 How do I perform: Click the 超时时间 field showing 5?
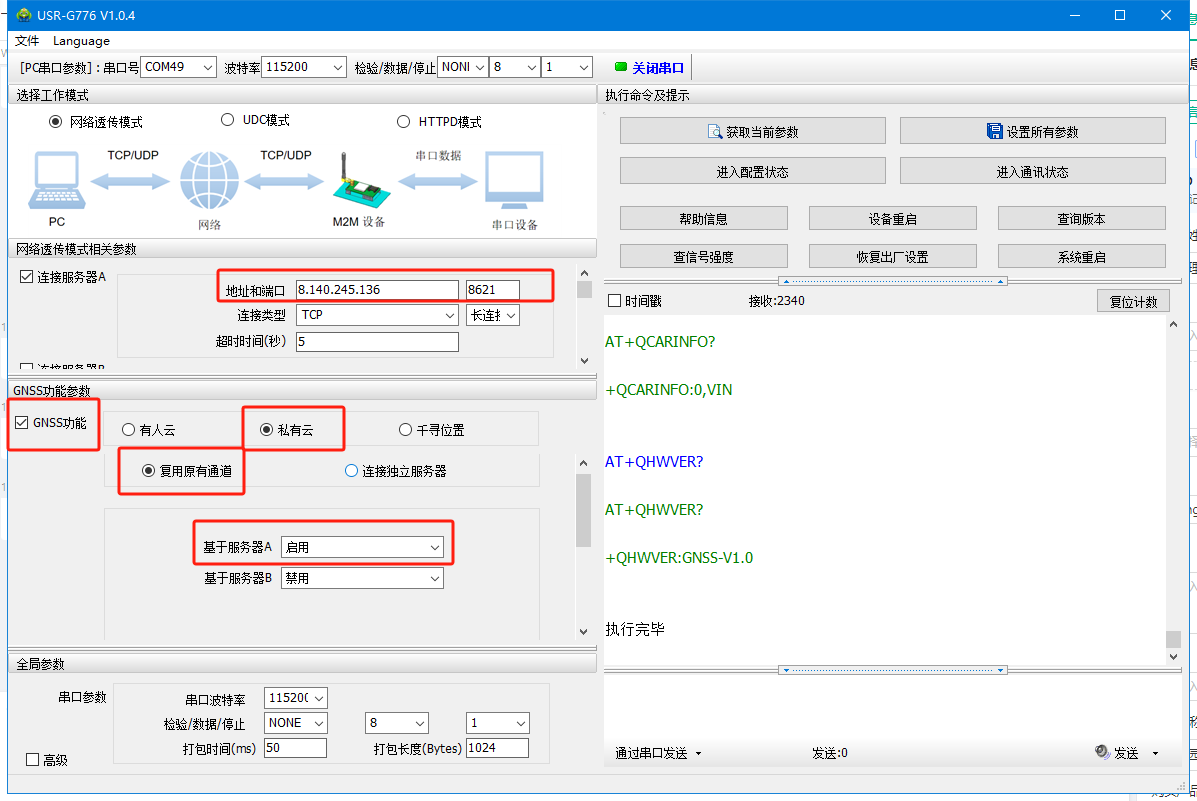377,341
